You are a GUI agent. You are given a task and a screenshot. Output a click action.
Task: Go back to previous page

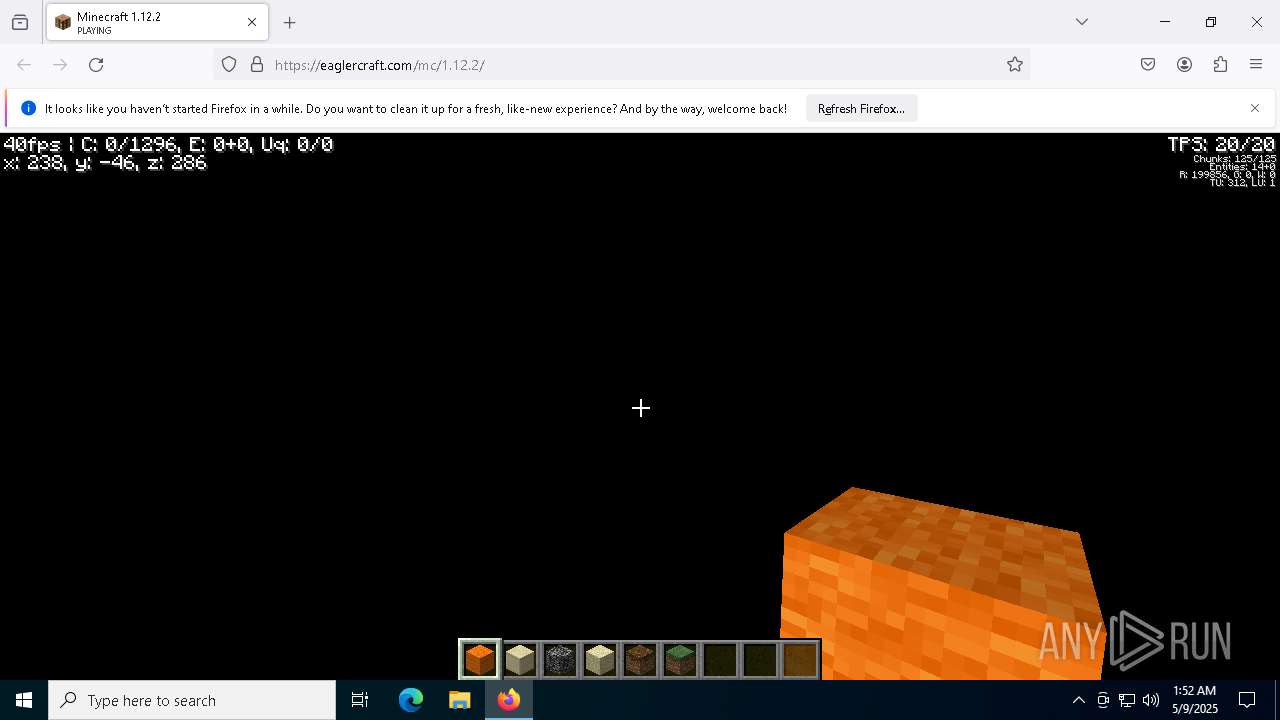24,65
